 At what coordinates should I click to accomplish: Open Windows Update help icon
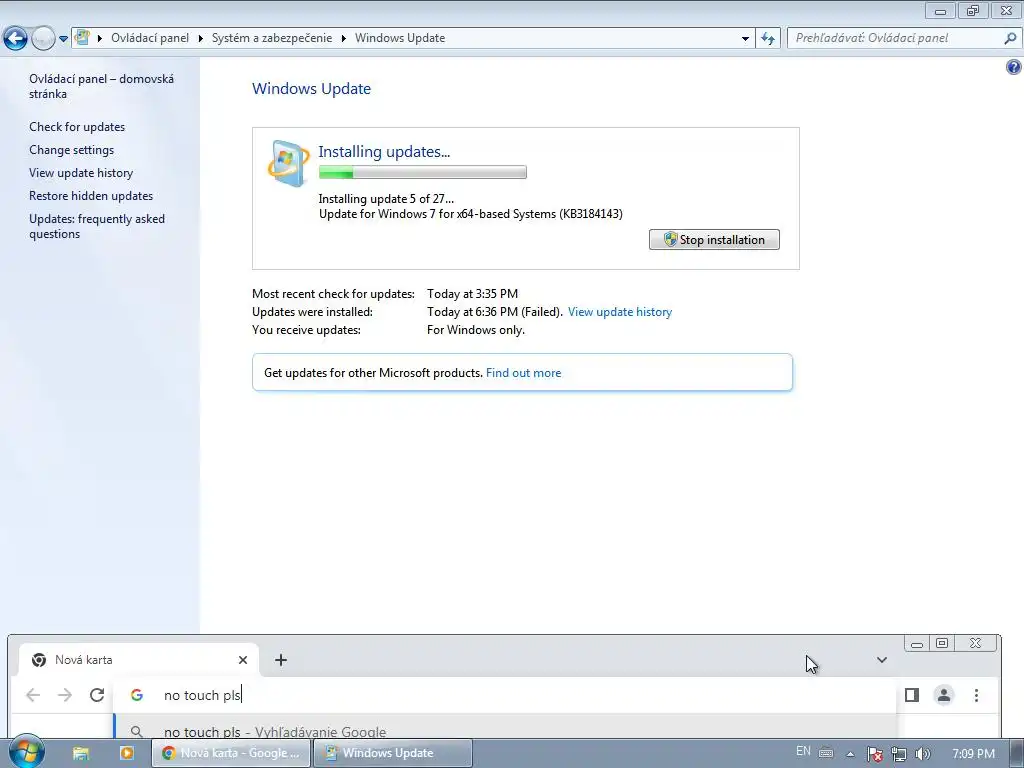[1014, 67]
